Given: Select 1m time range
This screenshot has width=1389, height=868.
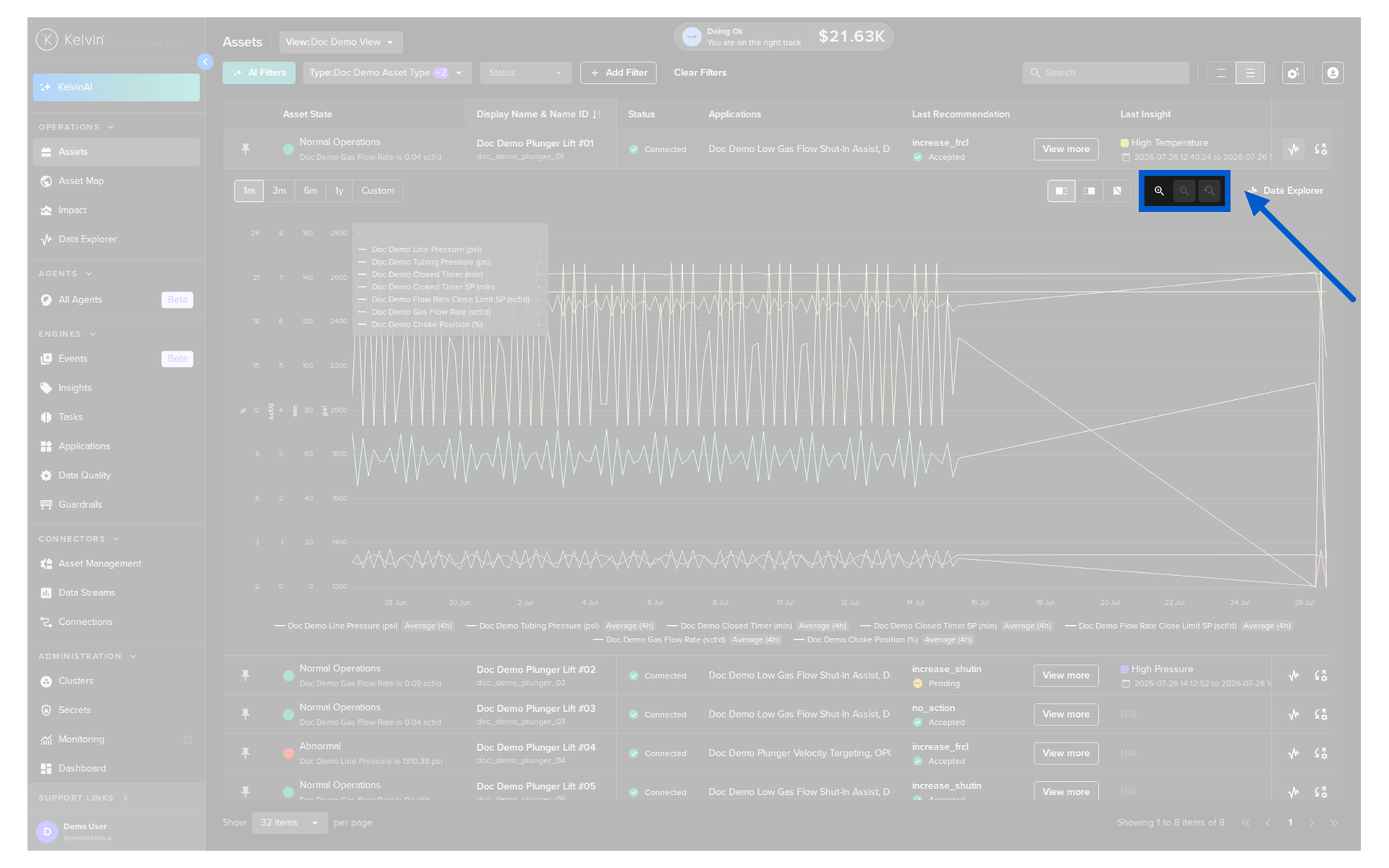Looking at the screenshot, I should tap(249, 191).
